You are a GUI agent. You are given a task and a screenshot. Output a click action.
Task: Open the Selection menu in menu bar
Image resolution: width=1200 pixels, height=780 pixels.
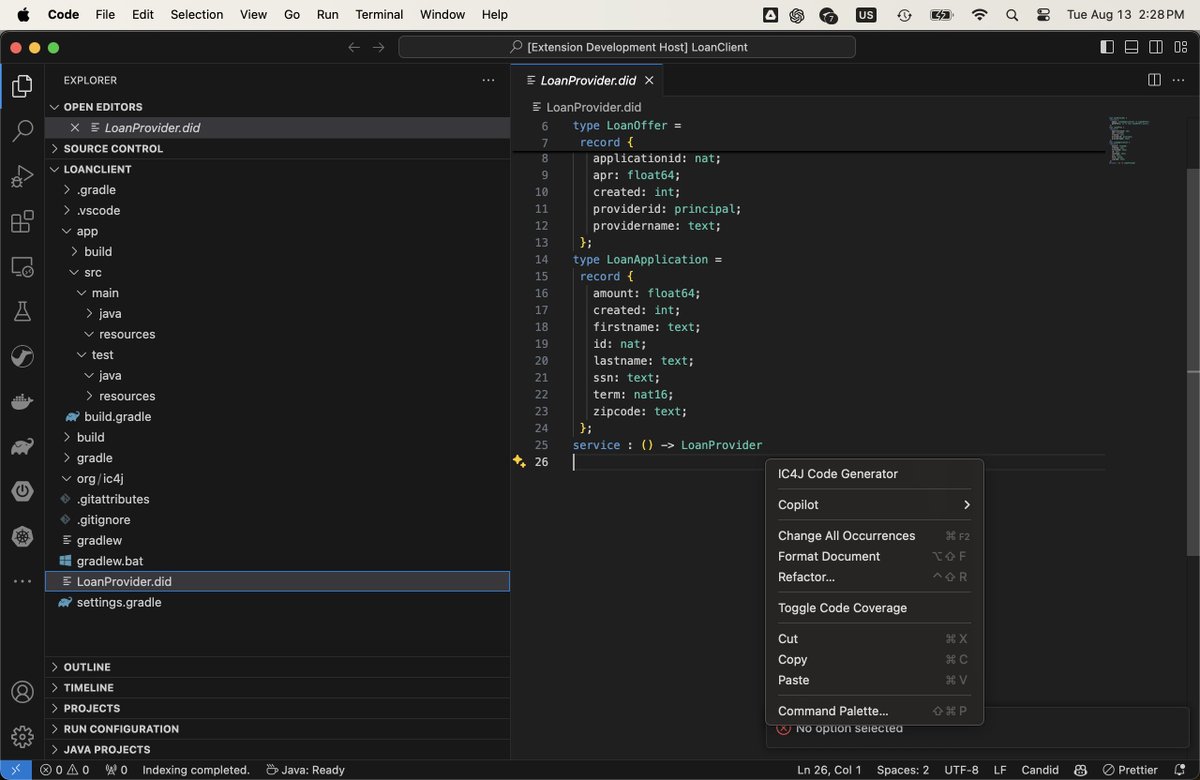coord(197,15)
